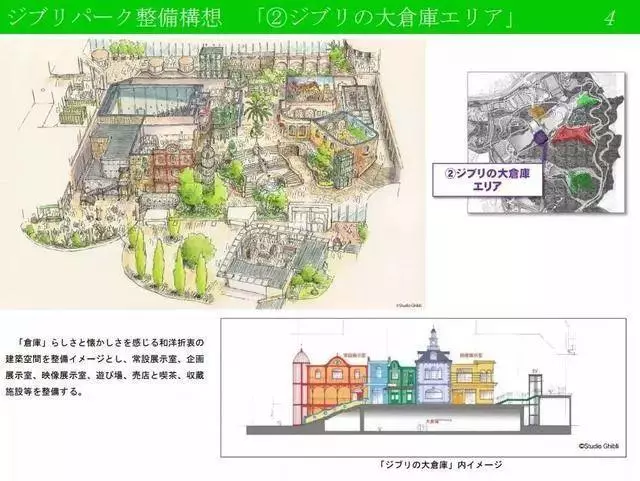Click the ②ジブリの大倉庫エリア map label
The width and height of the screenshot is (640, 481).
[487, 180]
